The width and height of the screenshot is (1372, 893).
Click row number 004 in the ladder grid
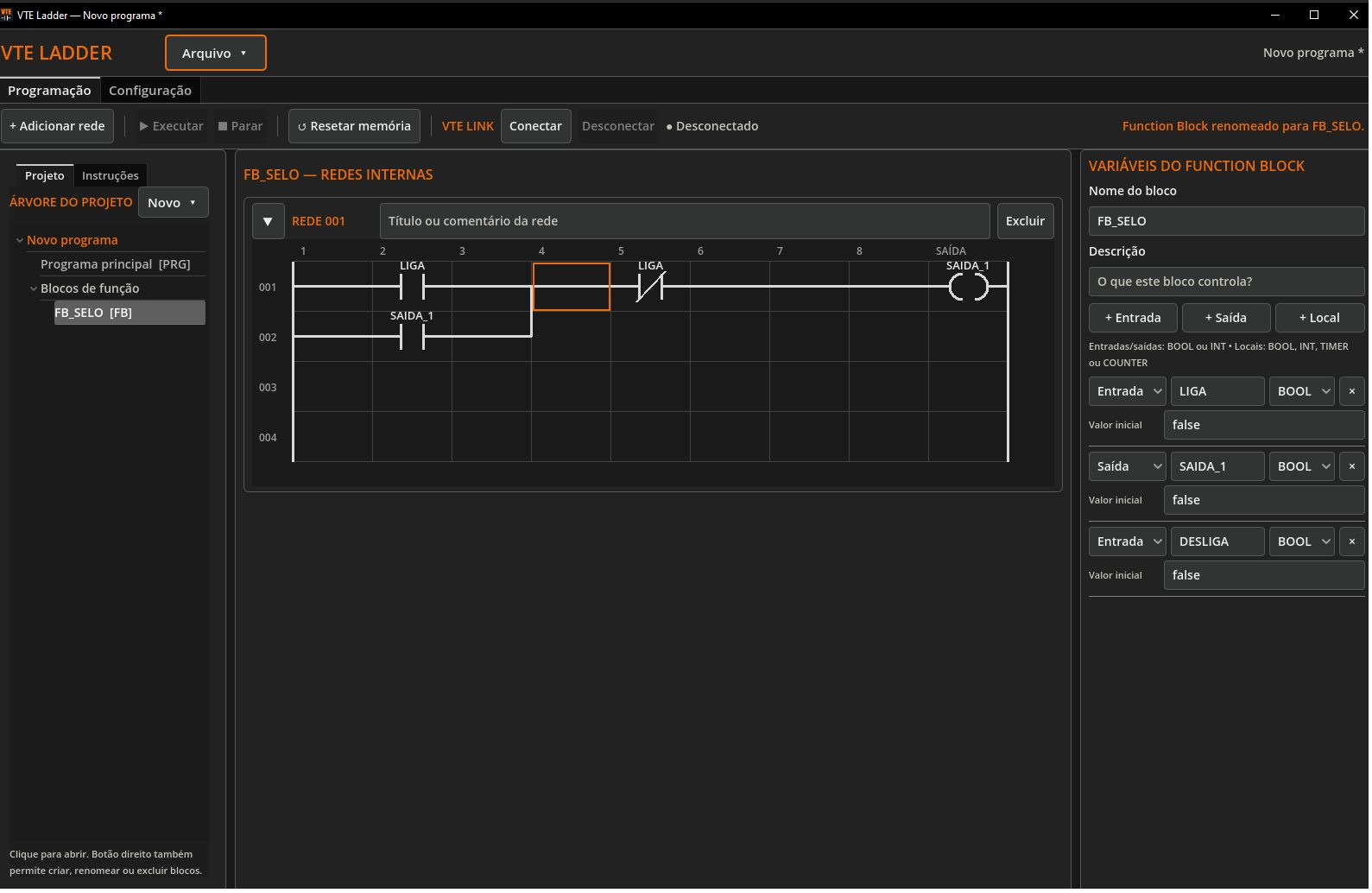pos(268,438)
